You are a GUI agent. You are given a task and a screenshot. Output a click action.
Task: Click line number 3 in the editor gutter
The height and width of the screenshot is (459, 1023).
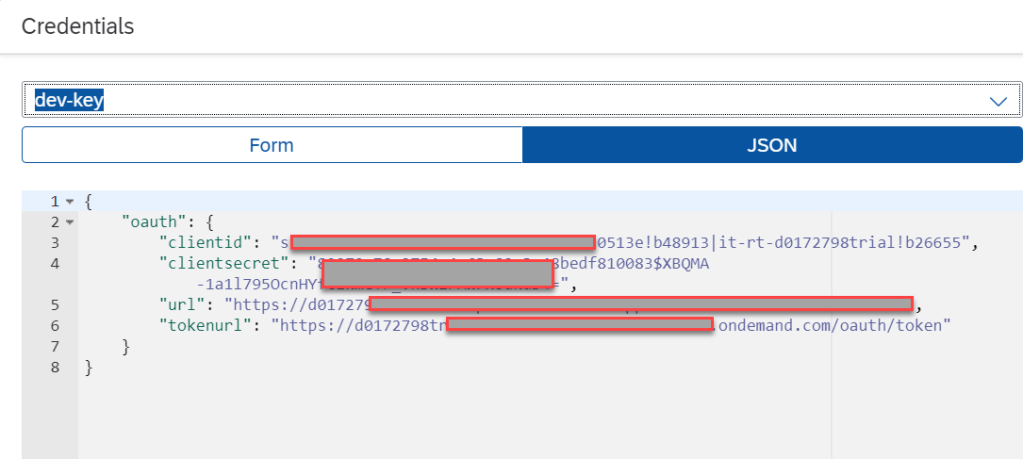(55, 243)
